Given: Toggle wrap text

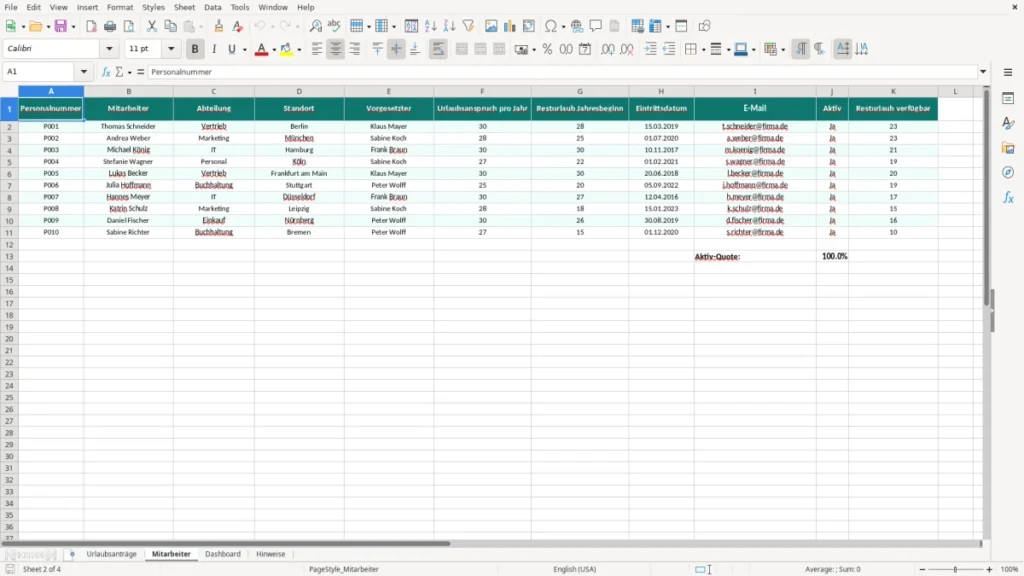Looking at the screenshot, I should tap(438, 49).
